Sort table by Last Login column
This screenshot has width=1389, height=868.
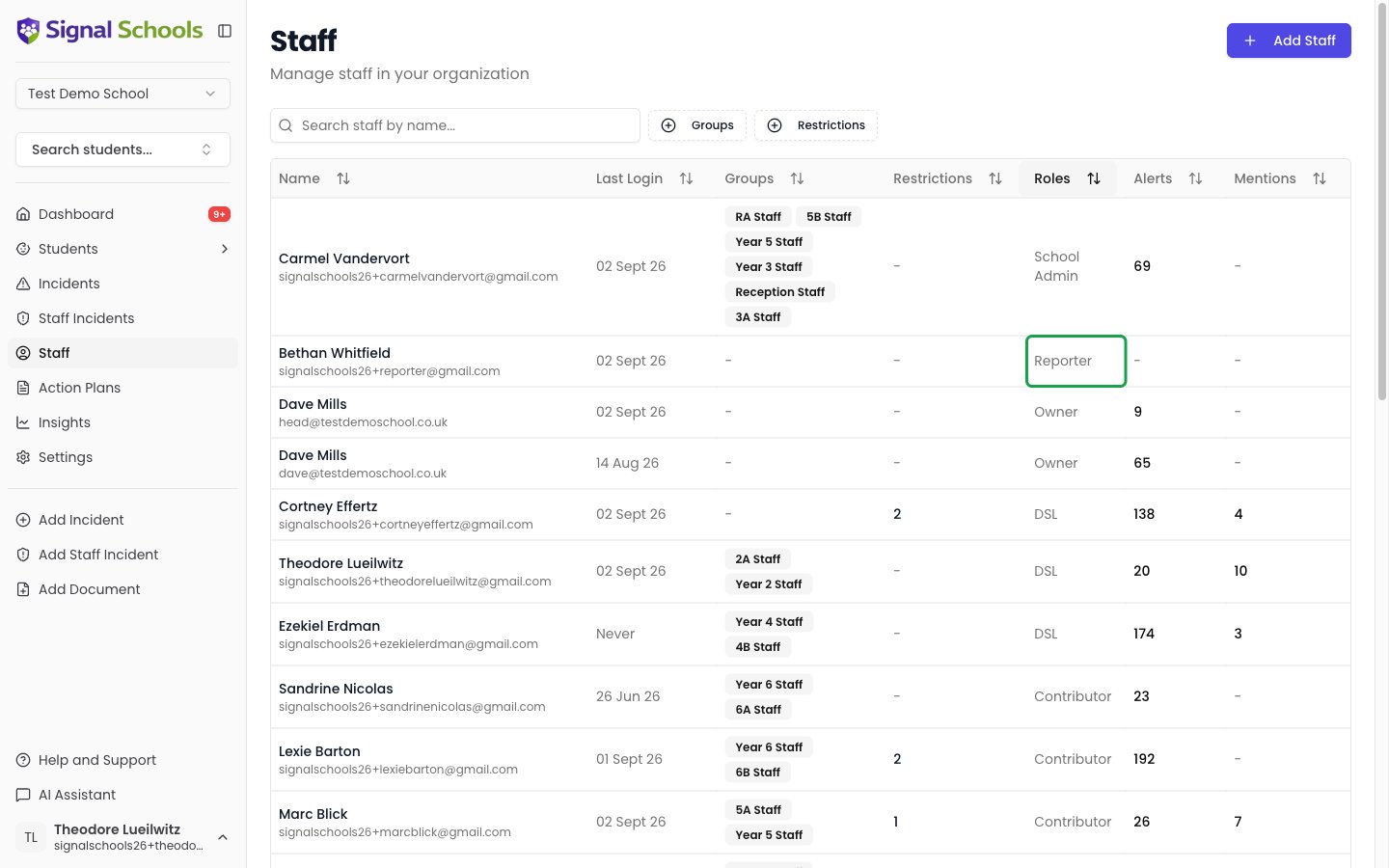coord(644,178)
